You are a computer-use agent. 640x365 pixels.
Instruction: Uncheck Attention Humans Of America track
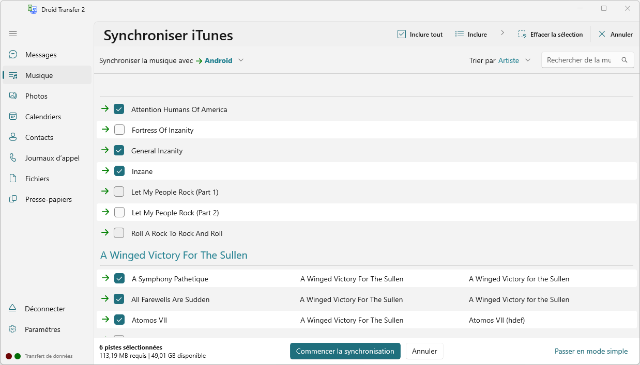(119, 109)
